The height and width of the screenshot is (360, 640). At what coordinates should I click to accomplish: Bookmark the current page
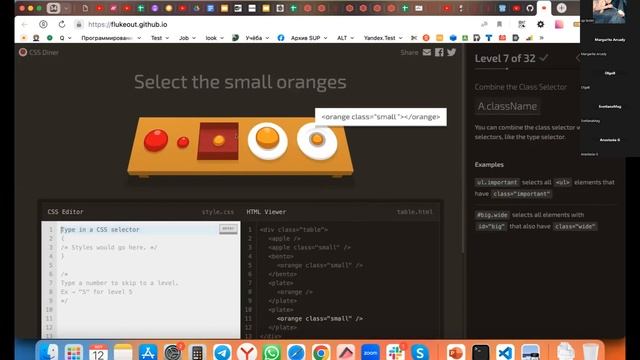pyautogui.click(x=499, y=24)
